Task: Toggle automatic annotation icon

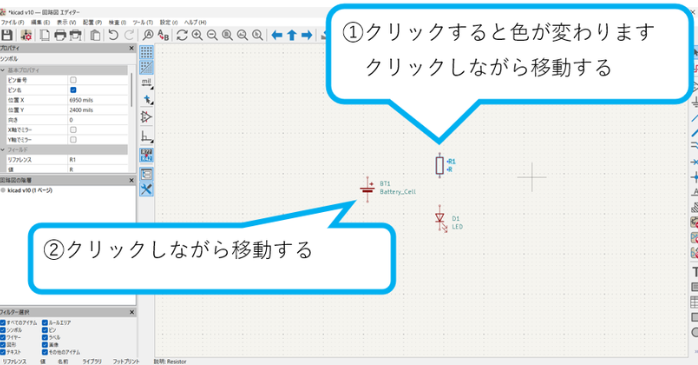Action: tap(146, 155)
